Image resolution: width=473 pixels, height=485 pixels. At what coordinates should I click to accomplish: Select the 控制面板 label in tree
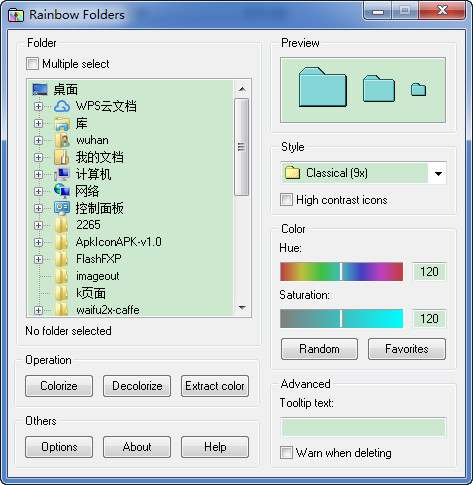tap(99, 208)
